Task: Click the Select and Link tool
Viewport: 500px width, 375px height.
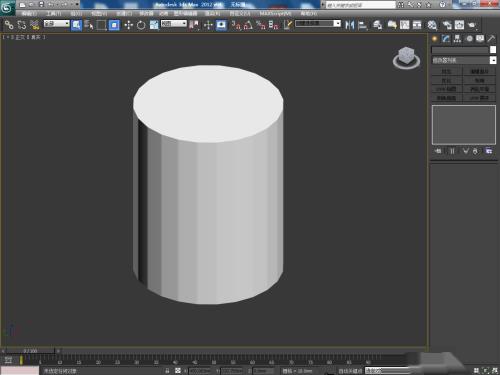Action: [9, 25]
